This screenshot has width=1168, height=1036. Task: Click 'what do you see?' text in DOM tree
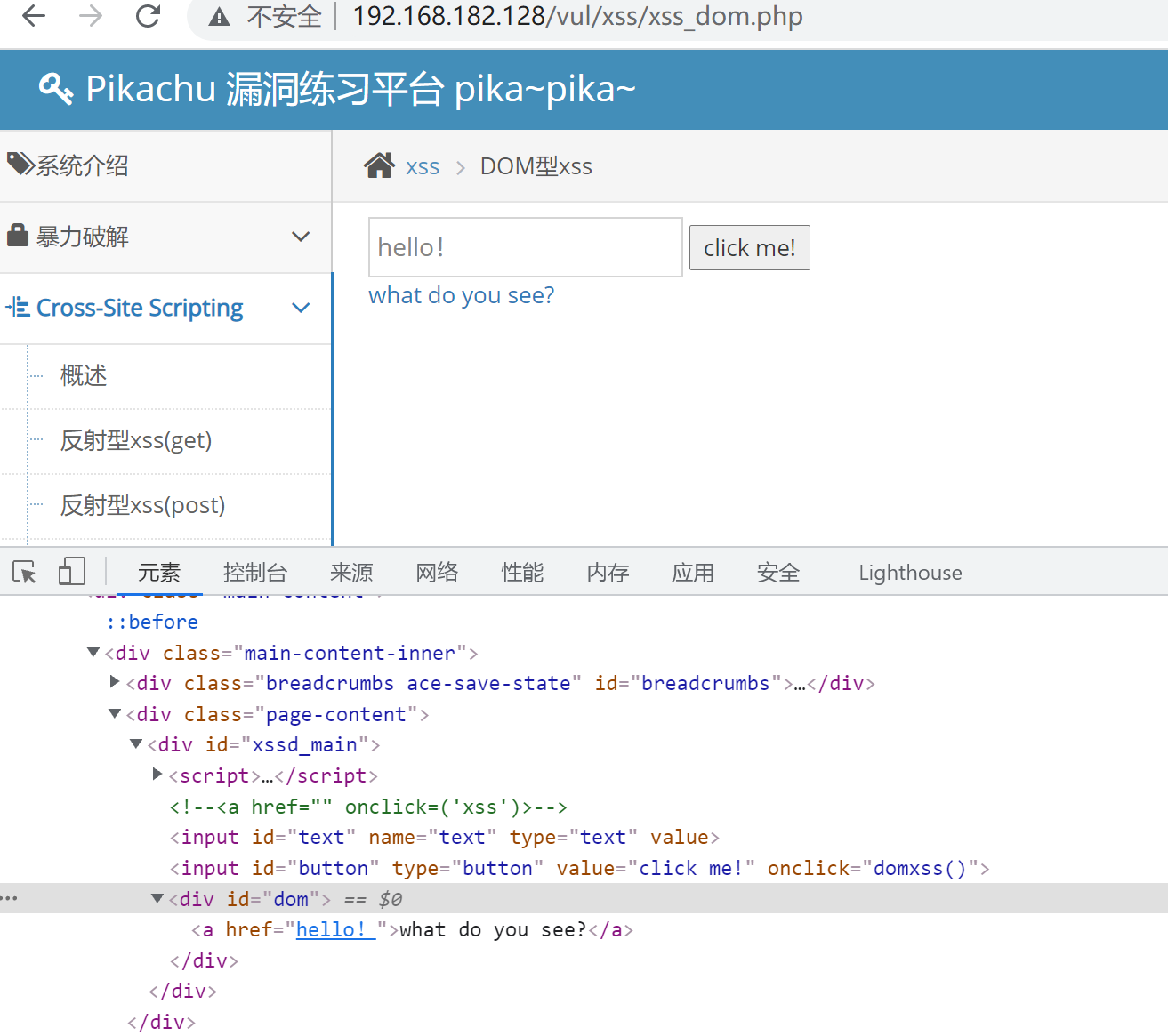tap(493, 929)
